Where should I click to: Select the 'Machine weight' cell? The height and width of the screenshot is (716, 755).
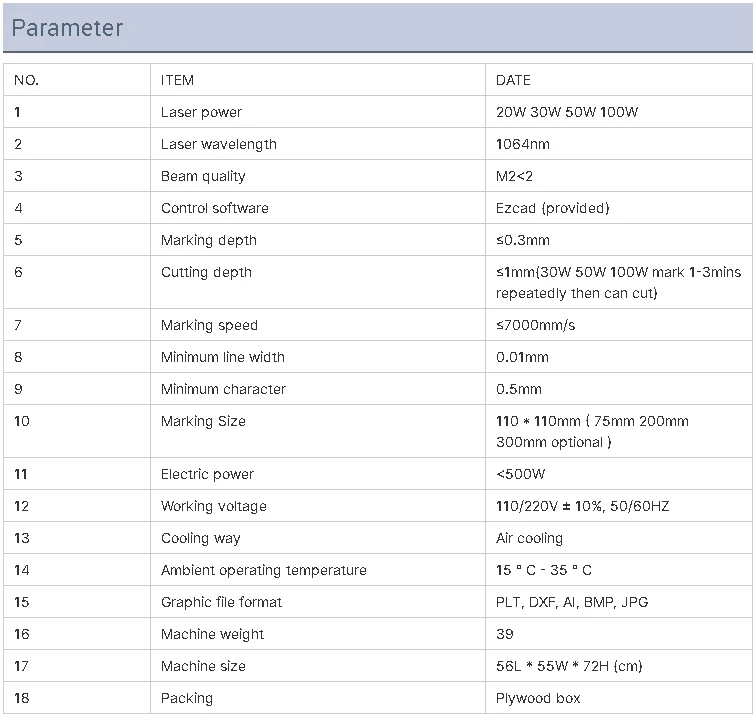(x=212, y=635)
